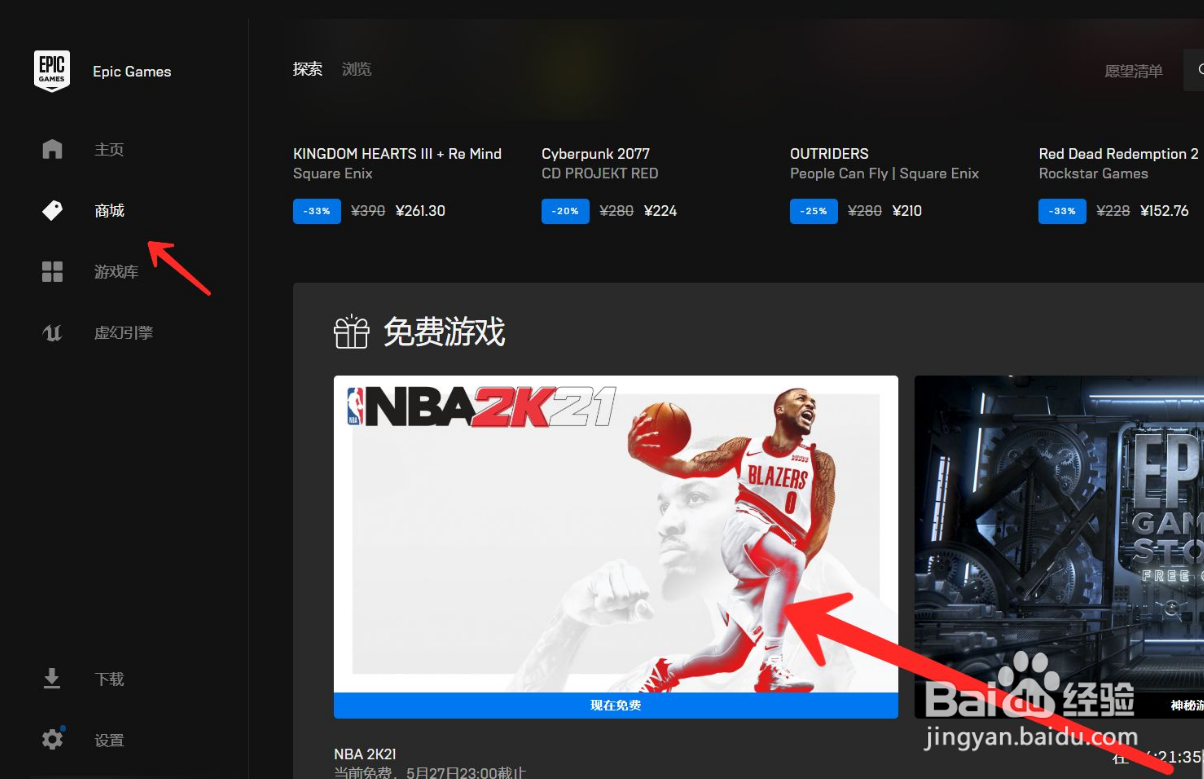
Task: Click the -33% badge for Red Dead Redemption
Action: click(1062, 211)
